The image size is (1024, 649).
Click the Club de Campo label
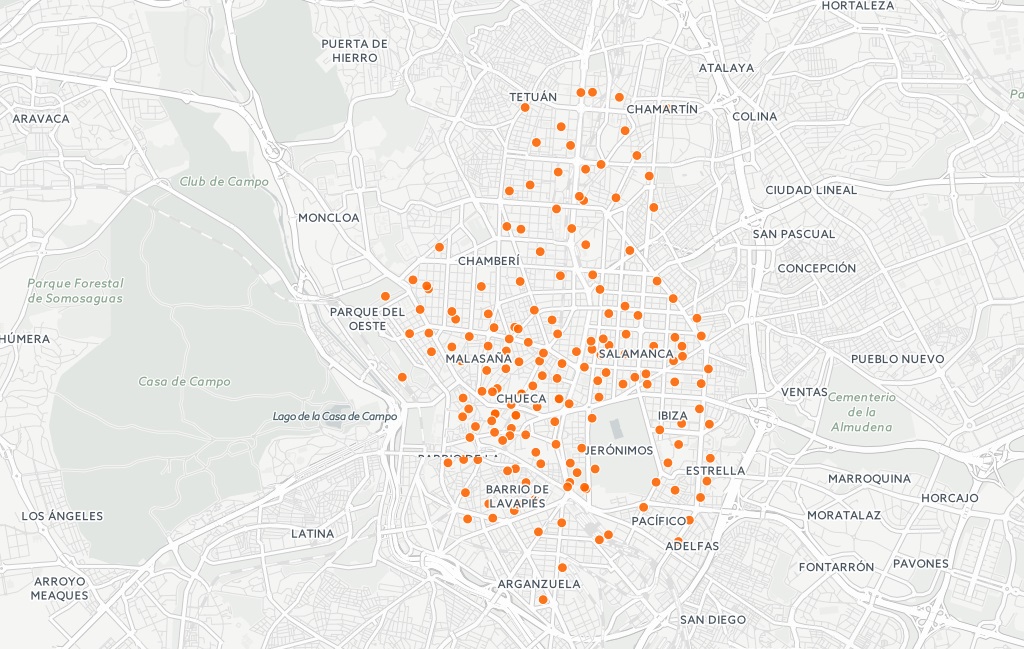tap(224, 181)
